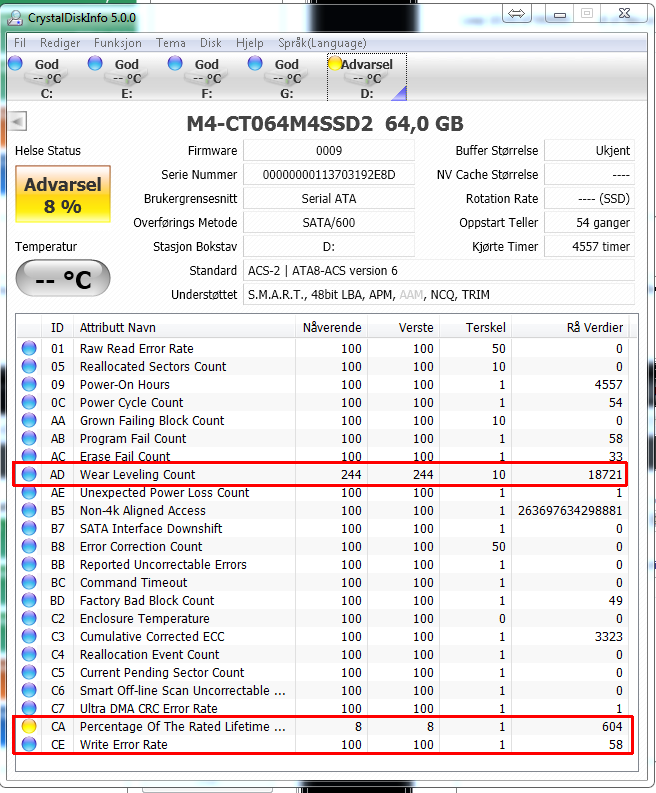Viewport: 656px width, 793px height.
Task: Click status icon of Error Correction Count
Action: coord(29,546)
